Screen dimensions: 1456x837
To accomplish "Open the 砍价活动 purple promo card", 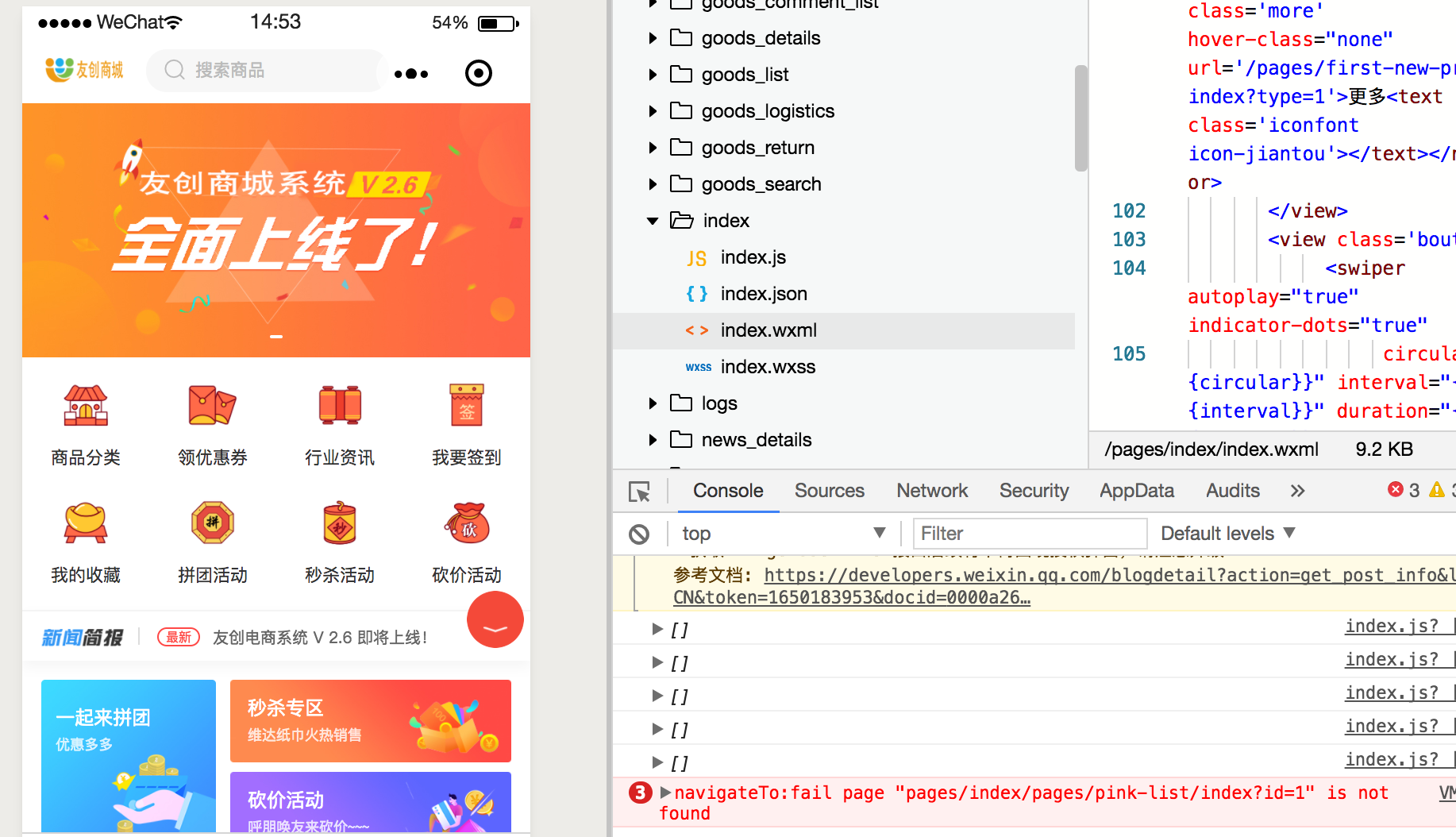I will [x=371, y=802].
